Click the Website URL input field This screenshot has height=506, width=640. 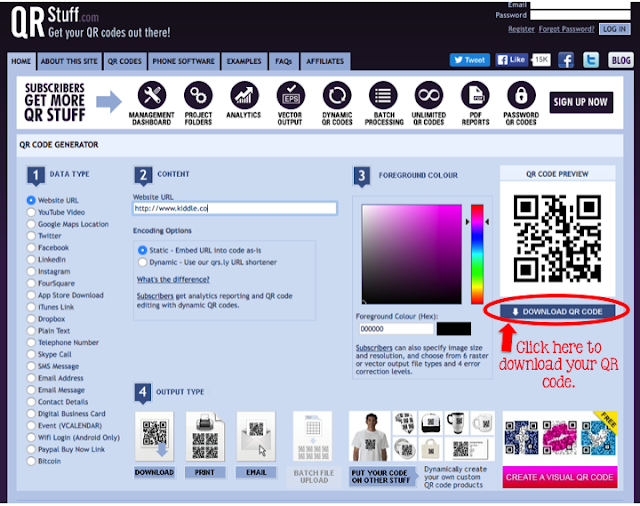pyautogui.click(x=235, y=209)
